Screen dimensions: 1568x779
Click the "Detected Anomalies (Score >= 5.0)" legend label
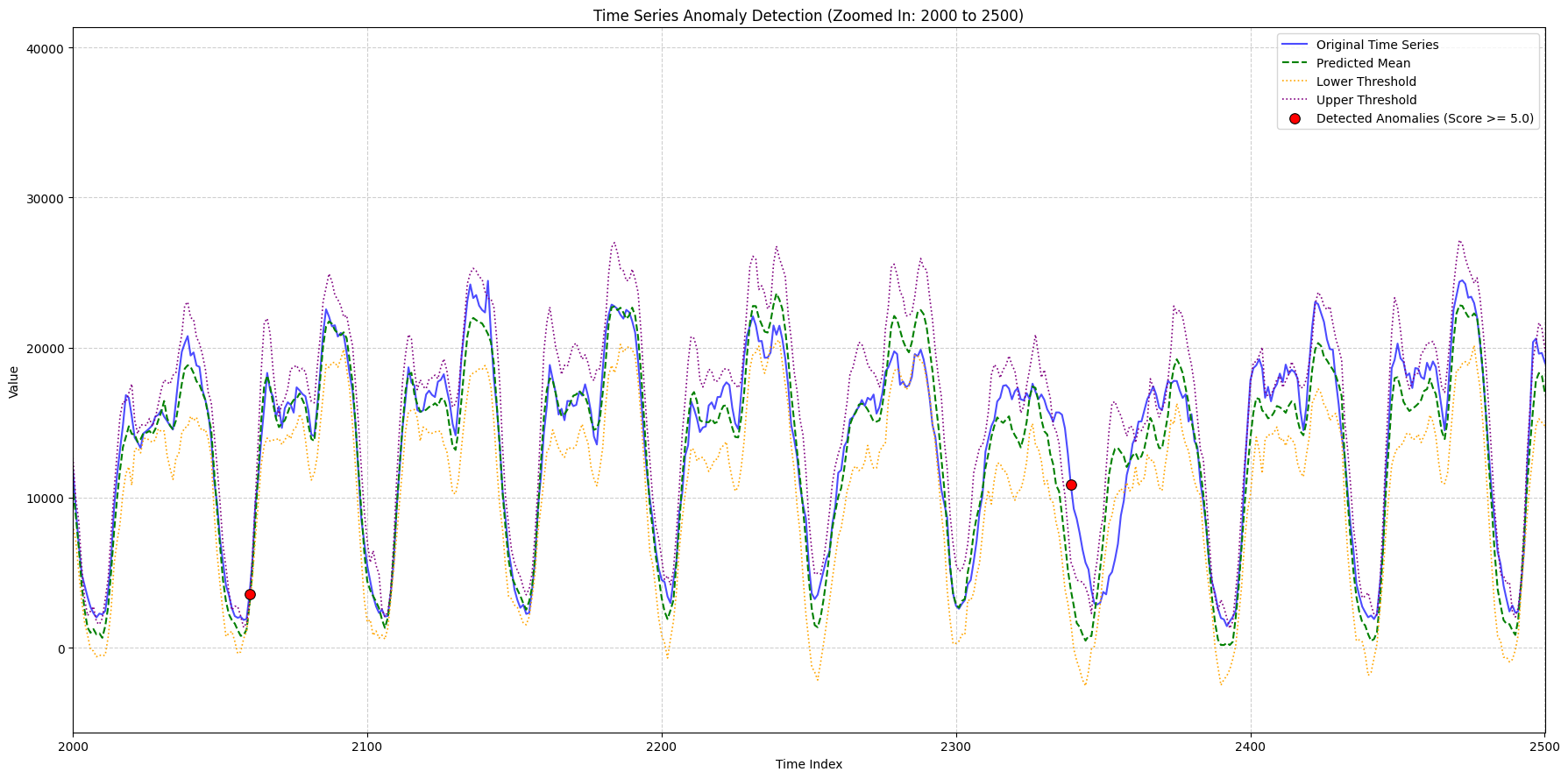(x=1424, y=119)
